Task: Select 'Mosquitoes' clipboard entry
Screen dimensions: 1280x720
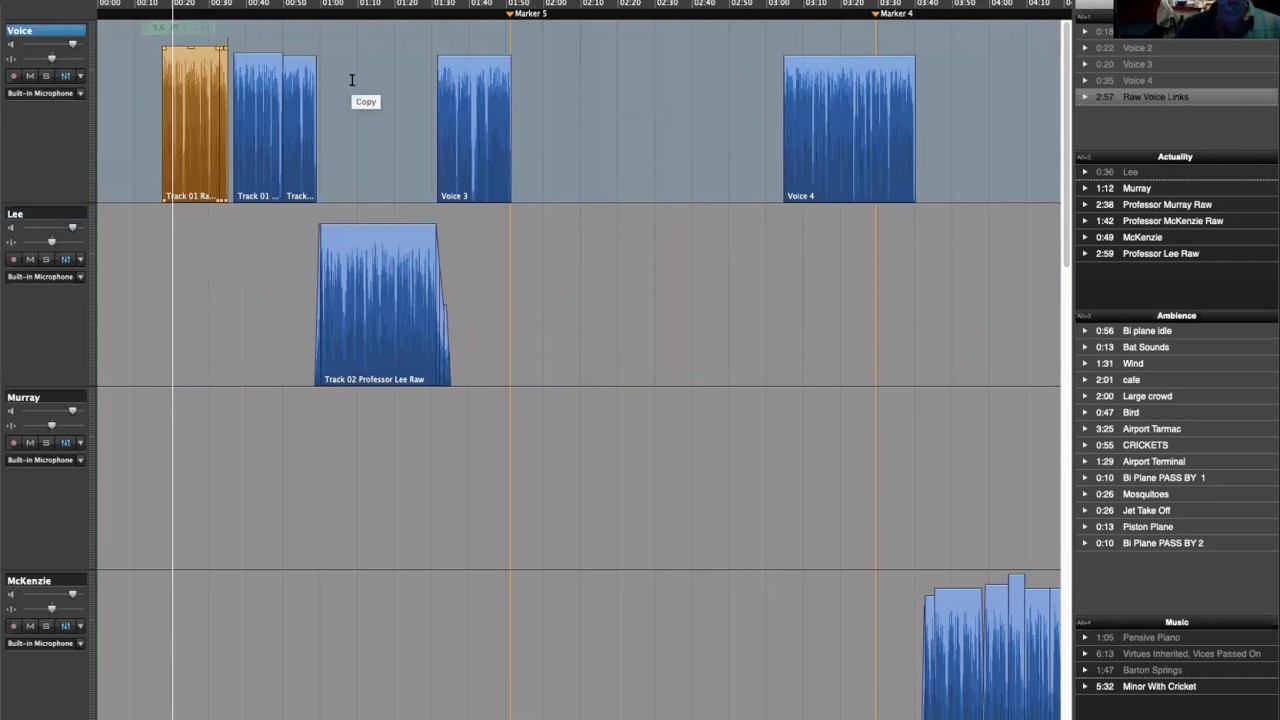Action: 1145,494
